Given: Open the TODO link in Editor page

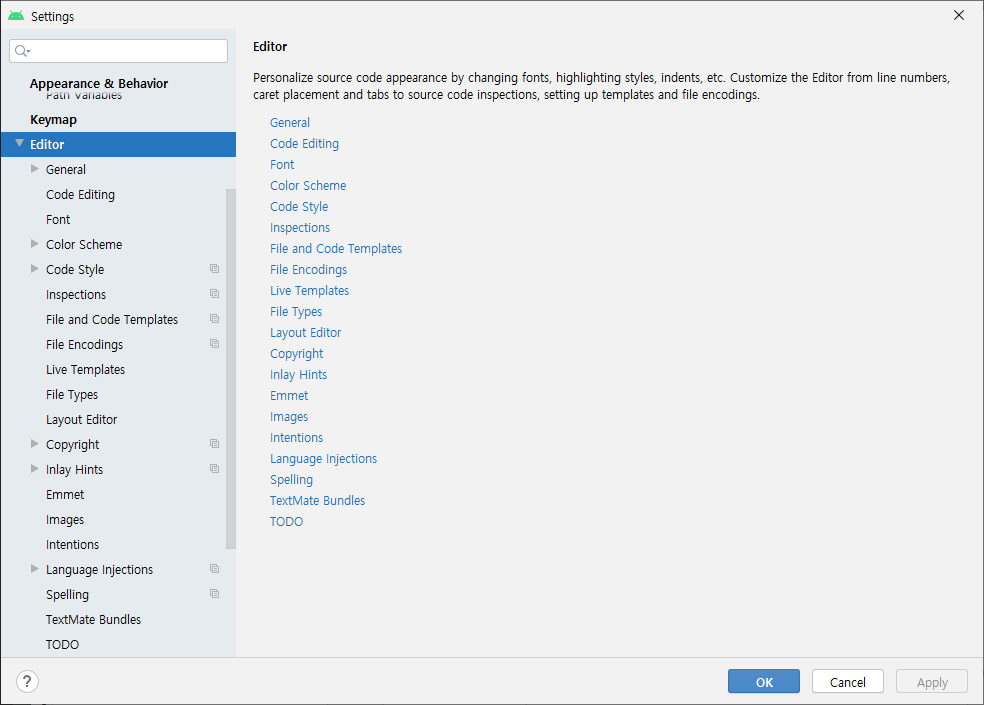Looking at the screenshot, I should (287, 522).
